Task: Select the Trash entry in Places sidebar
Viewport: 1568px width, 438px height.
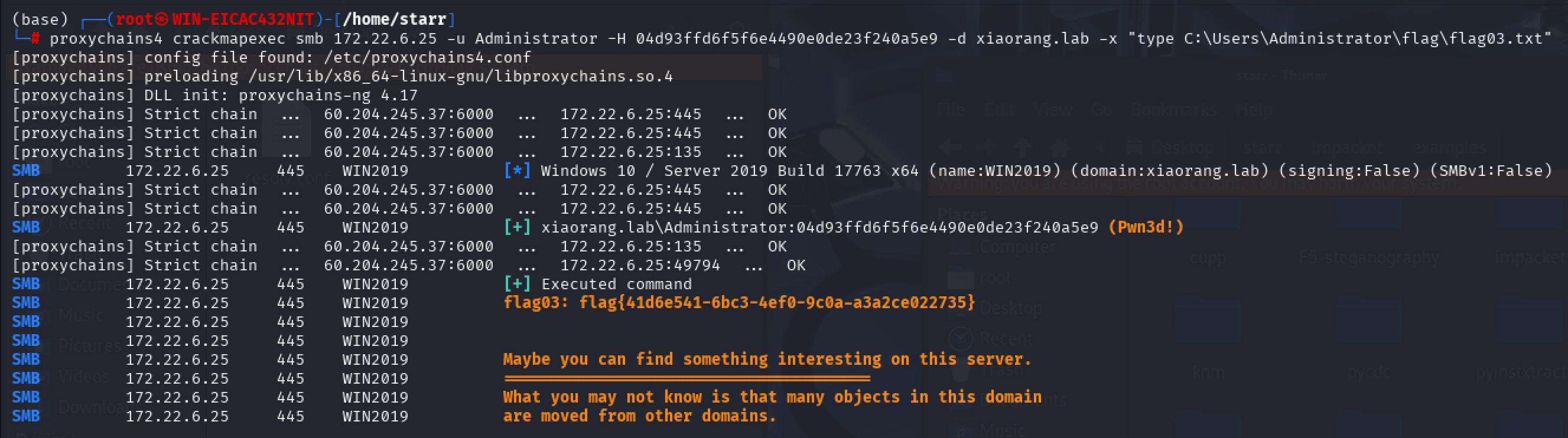Action: coord(987,369)
